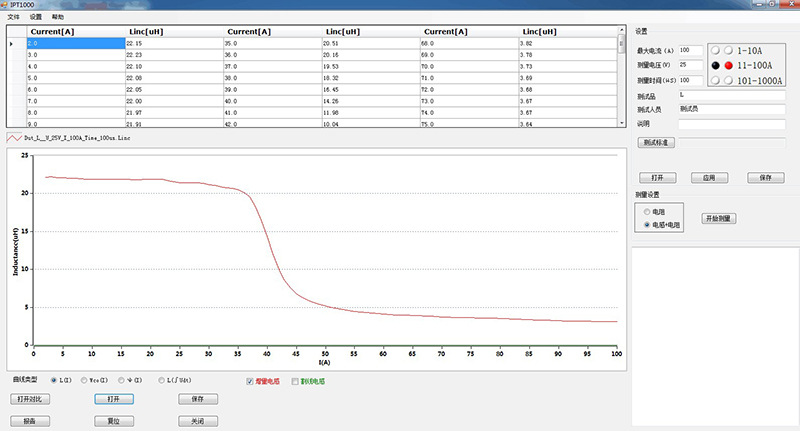Select table cell 22.08
The width and height of the screenshot is (800, 431).
point(174,79)
